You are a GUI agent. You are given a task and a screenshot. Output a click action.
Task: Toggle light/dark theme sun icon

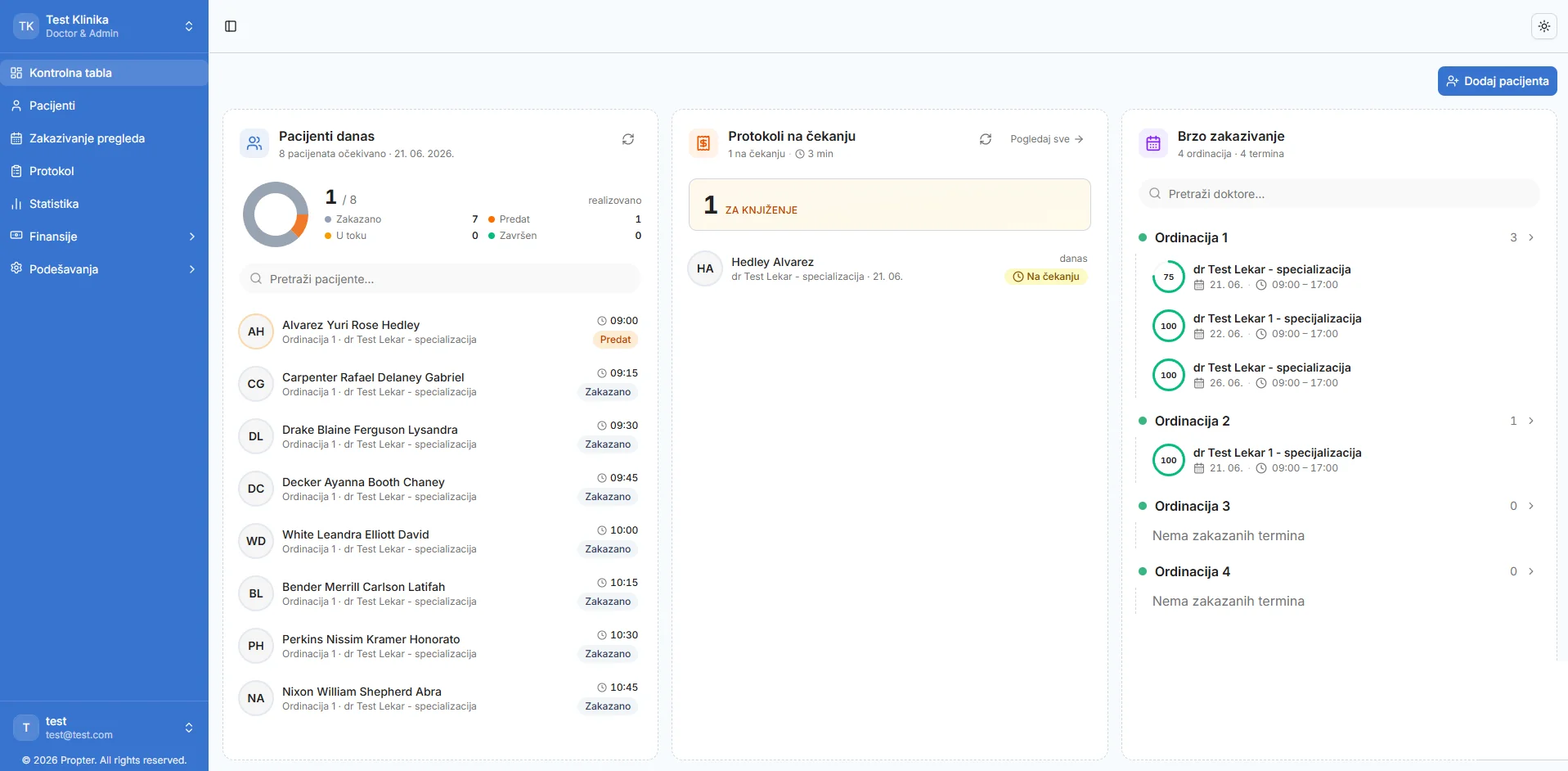coord(1543,26)
